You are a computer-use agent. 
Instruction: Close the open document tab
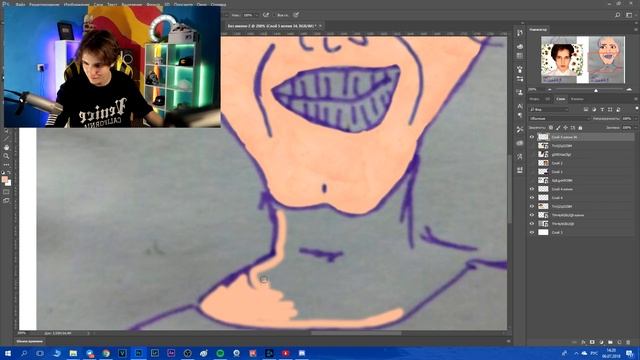[320, 26]
